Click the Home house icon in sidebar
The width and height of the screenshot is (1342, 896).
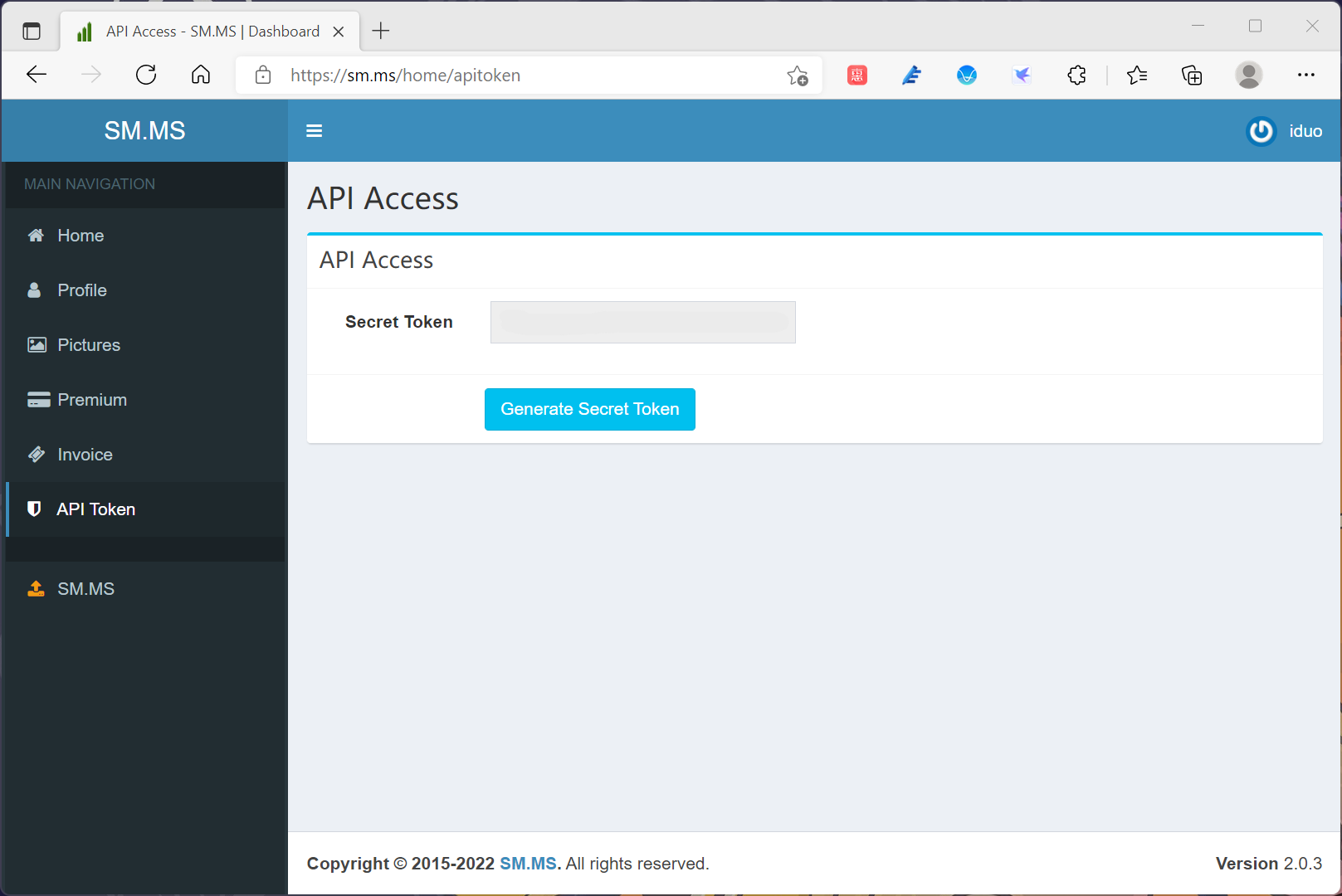click(x=36, y=236)
